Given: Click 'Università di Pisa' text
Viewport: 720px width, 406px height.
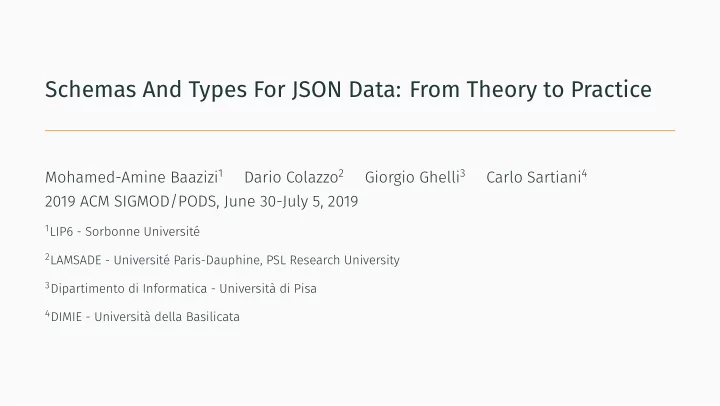Looking at the screenshot, I should pyautogui.click(x=268, y=288).
